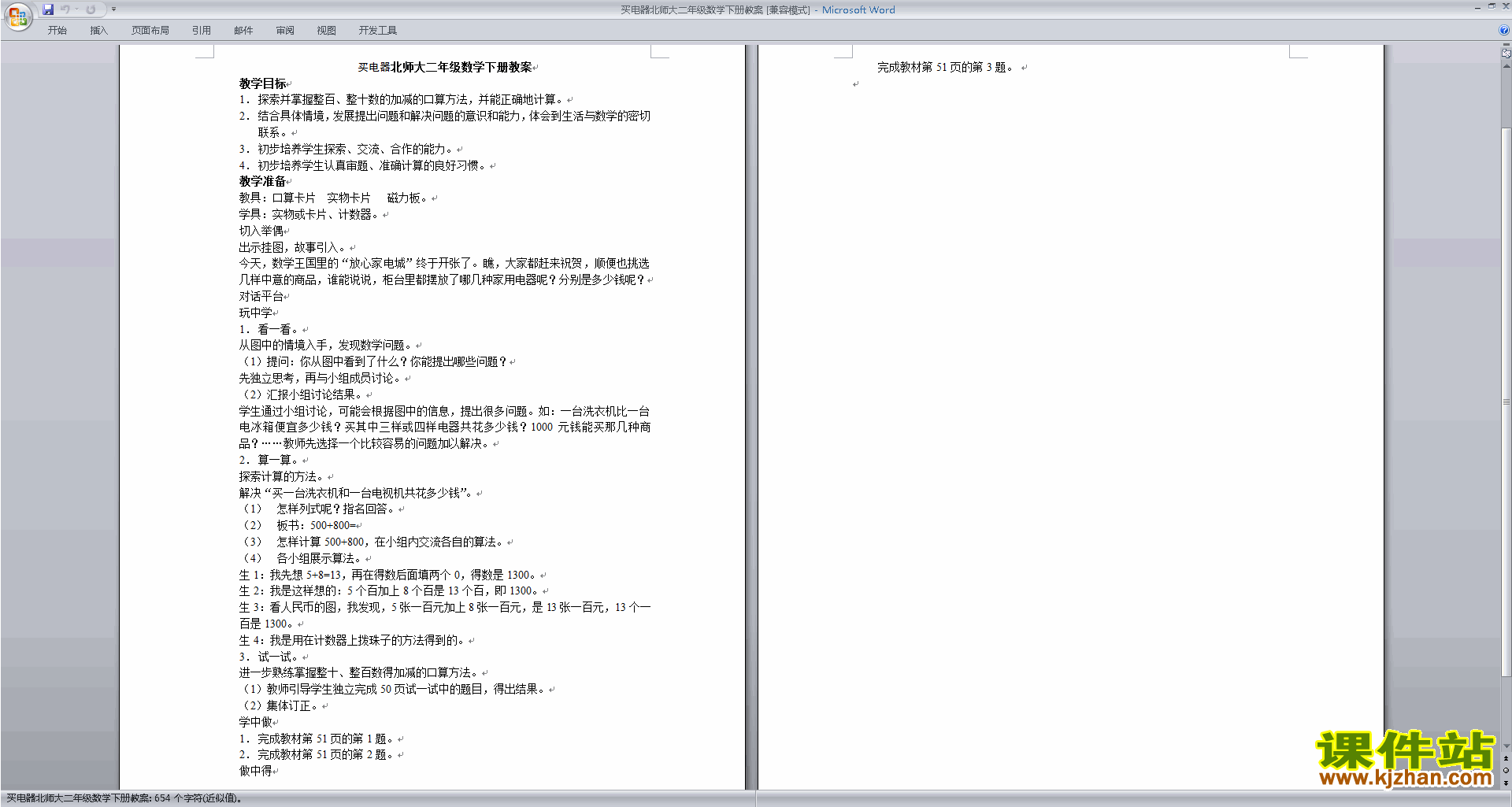Image resolution: width=1512 pixels, height=807 pixels.
Task: Open the 审阅 ribbon tab
Action: pos(285,31)
